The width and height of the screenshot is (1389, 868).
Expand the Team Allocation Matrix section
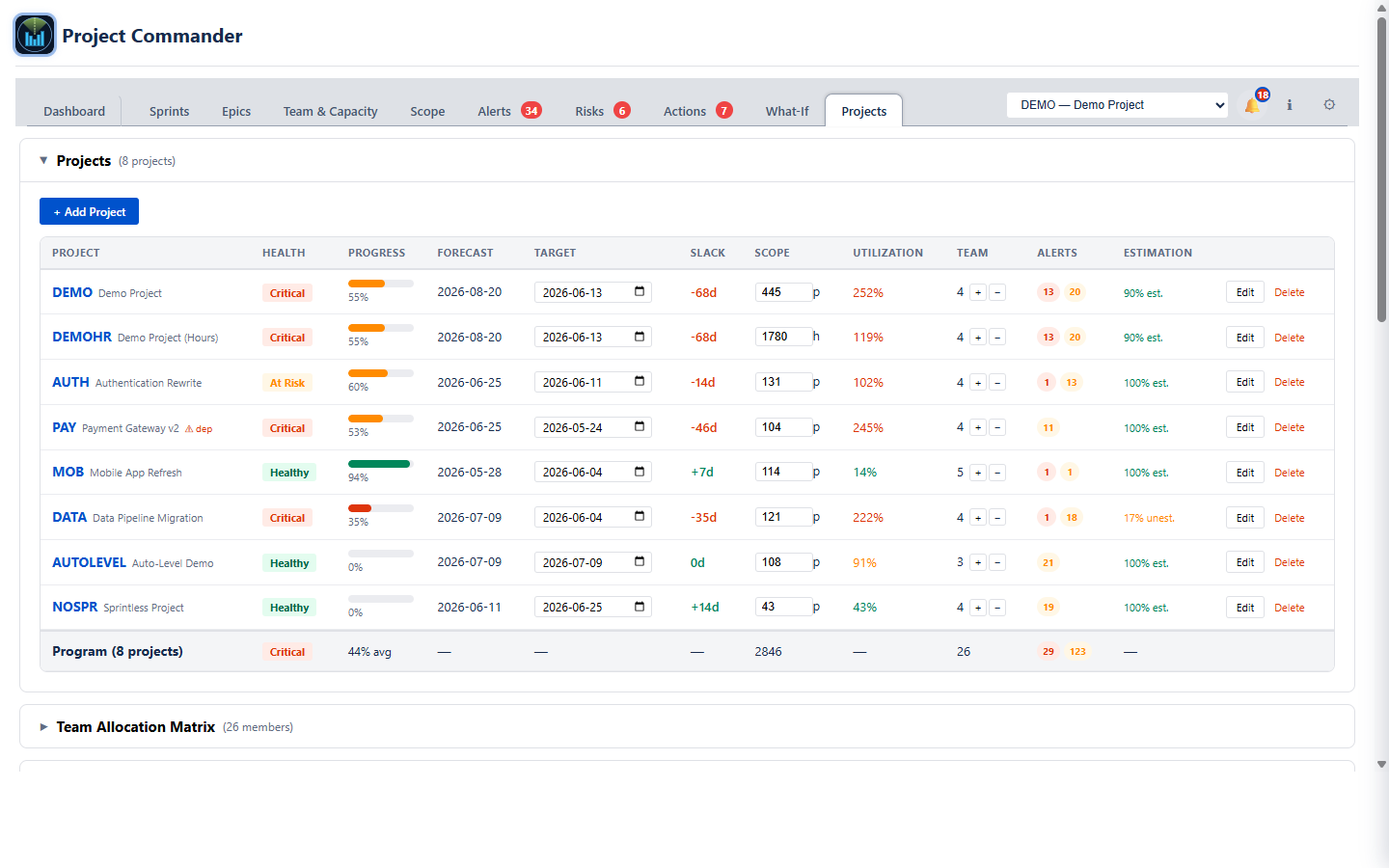coord(43,727)
